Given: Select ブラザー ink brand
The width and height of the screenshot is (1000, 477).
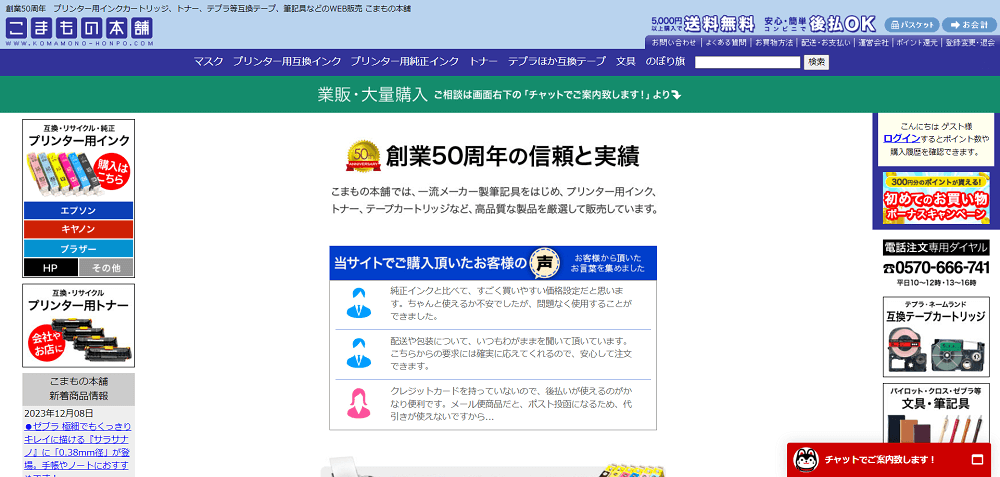Looking at the screenshot, I should click(78, 248).
